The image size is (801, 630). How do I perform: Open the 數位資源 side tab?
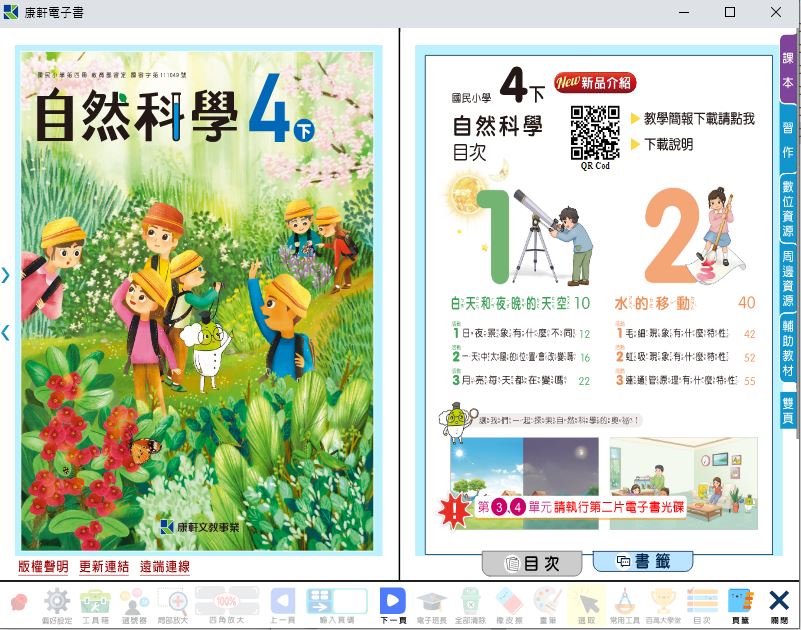point(788,209)
